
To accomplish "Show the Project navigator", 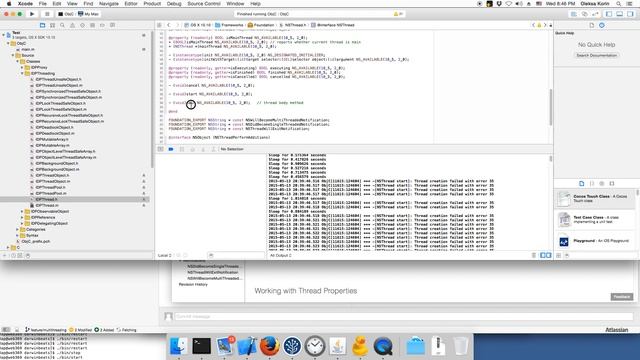I will click(42, 25).
